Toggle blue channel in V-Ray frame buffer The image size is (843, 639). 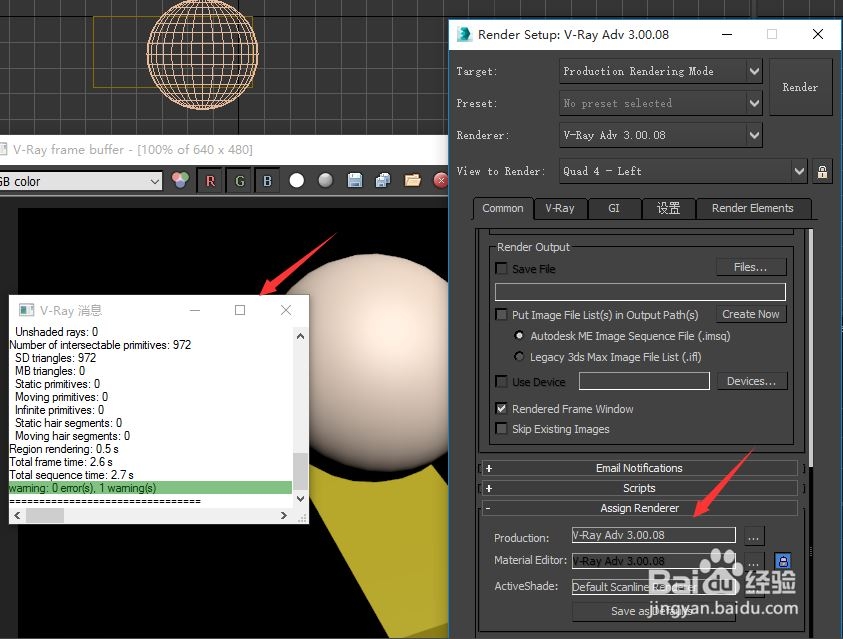pyautogui.click(x=267, y=181)
